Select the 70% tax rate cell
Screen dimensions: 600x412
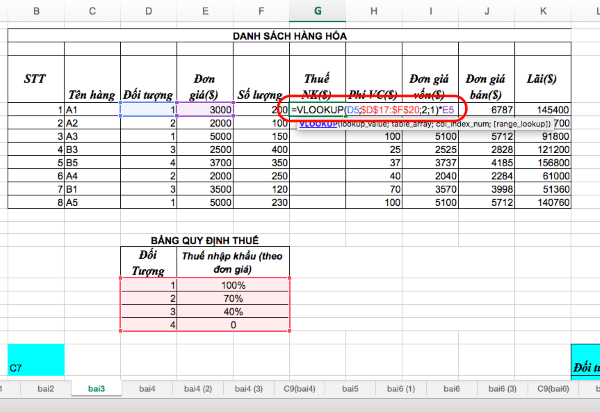coord(233,298)
